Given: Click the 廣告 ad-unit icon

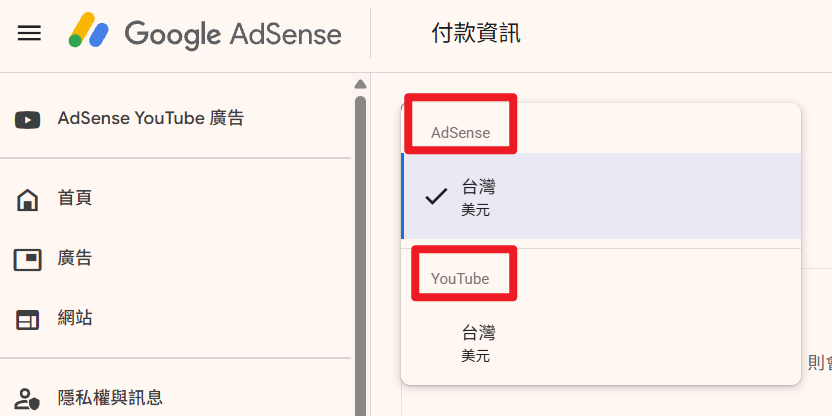Looking at the screenshot, I should coord(28,260).
